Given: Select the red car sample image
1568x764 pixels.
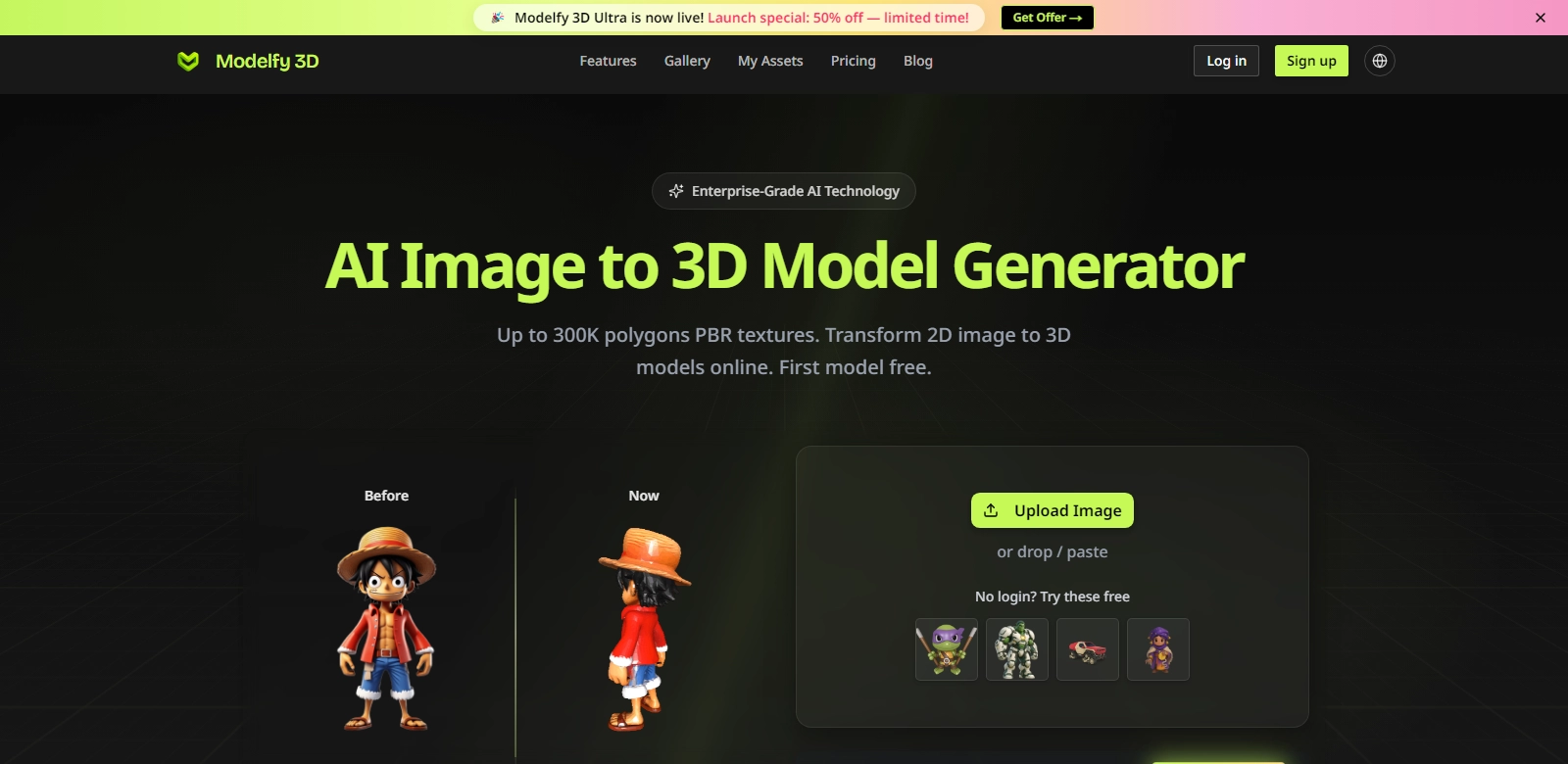Looking at the screenshot, I should coord(1088,649).
